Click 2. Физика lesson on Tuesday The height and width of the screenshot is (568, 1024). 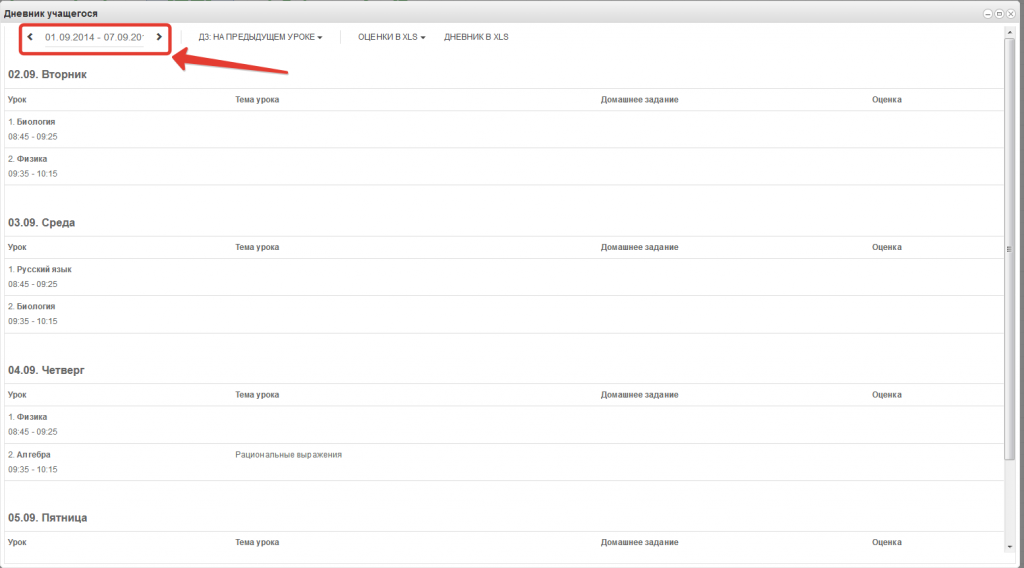coord(27,159)
